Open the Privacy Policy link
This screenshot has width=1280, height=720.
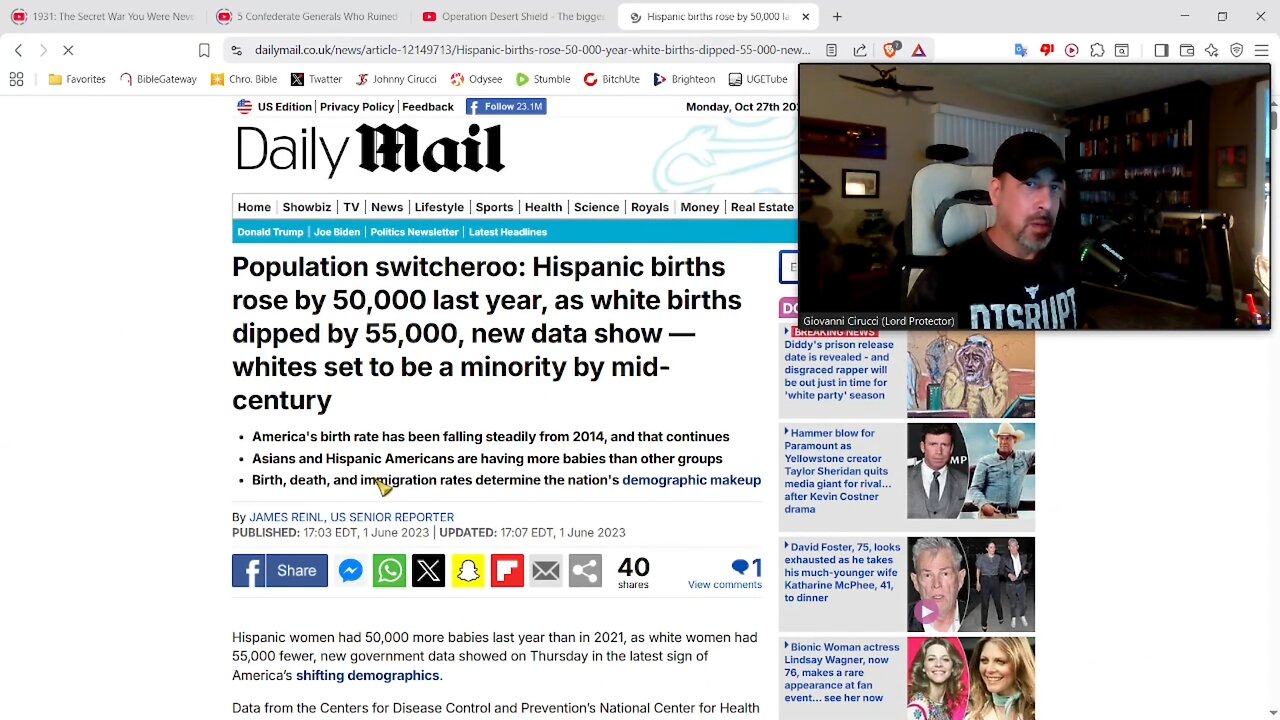[x=357, y=106]
